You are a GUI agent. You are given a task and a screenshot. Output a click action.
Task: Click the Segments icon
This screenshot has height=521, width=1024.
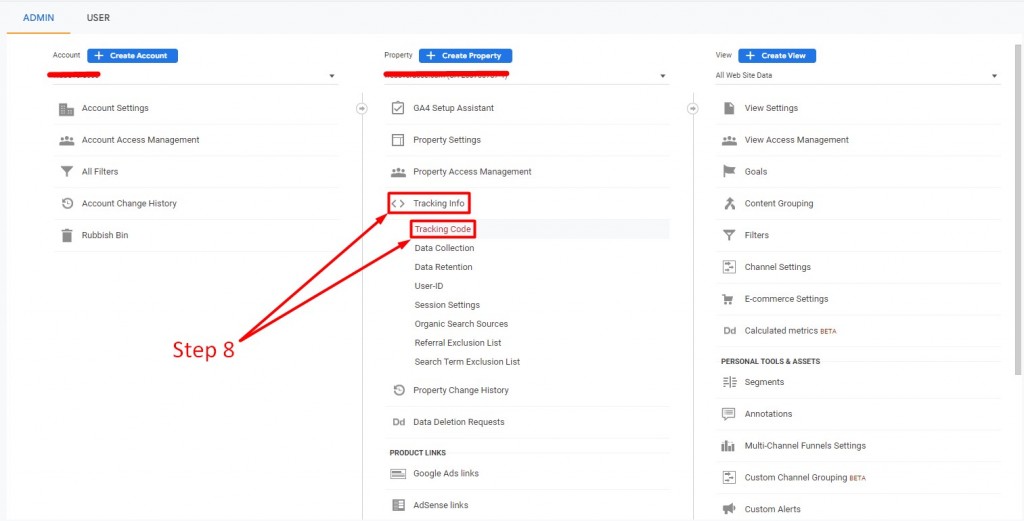point(729,383)
